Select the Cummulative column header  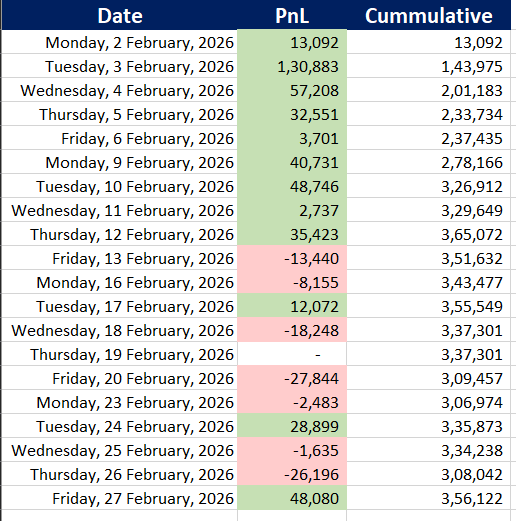click(429, 15)
